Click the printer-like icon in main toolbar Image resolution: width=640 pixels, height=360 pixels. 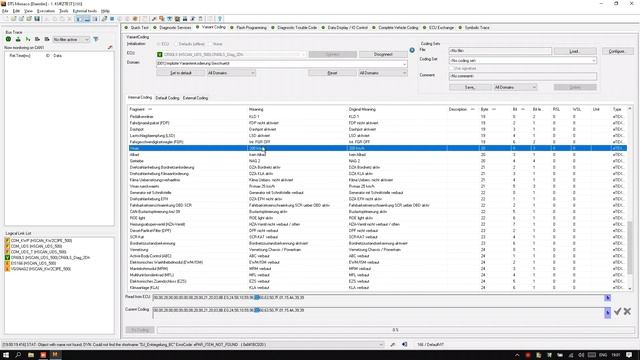pyautogui.click(x=185, y=19)
